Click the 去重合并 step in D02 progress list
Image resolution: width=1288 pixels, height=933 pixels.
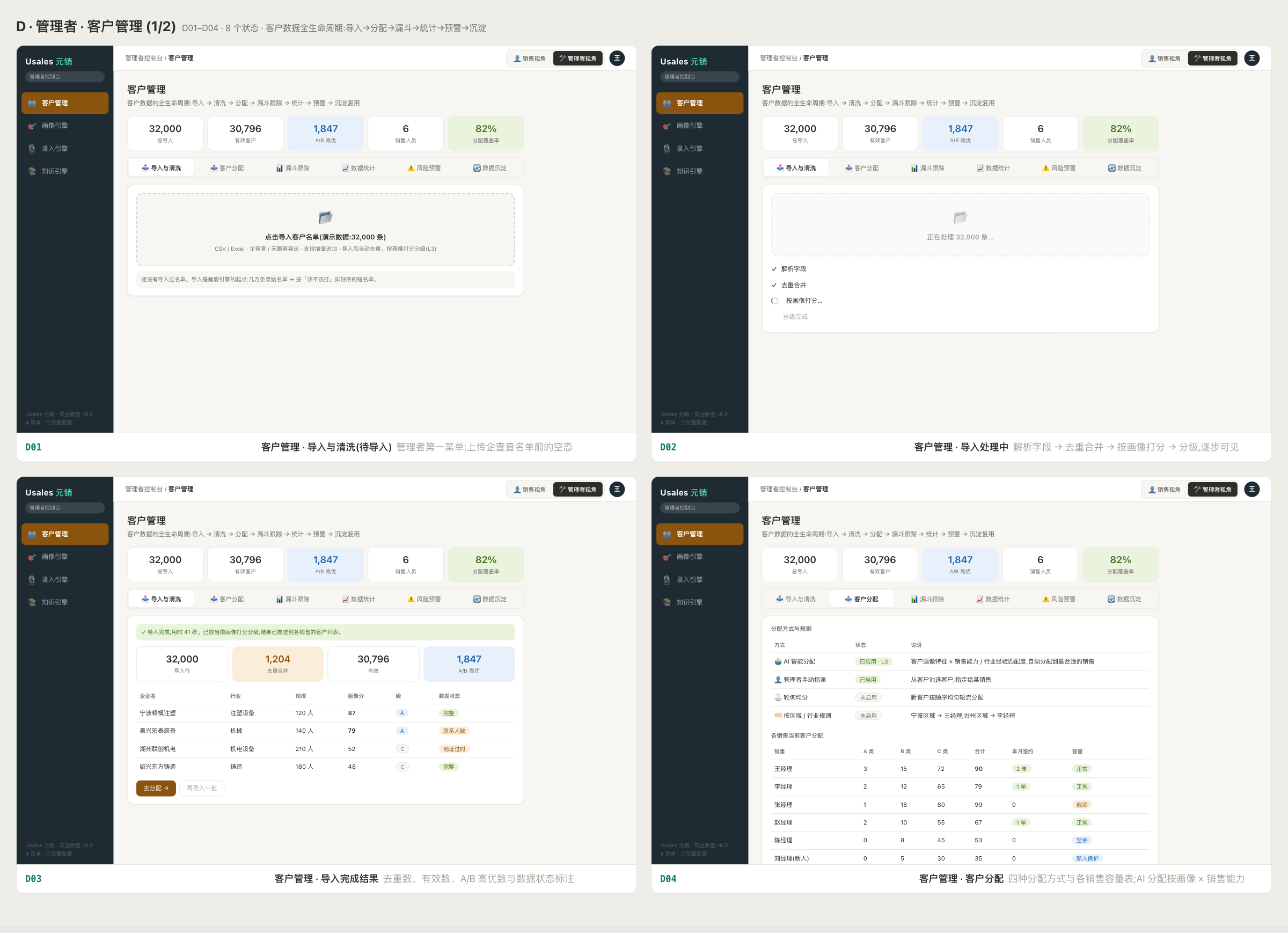click(x=793, y=285)
